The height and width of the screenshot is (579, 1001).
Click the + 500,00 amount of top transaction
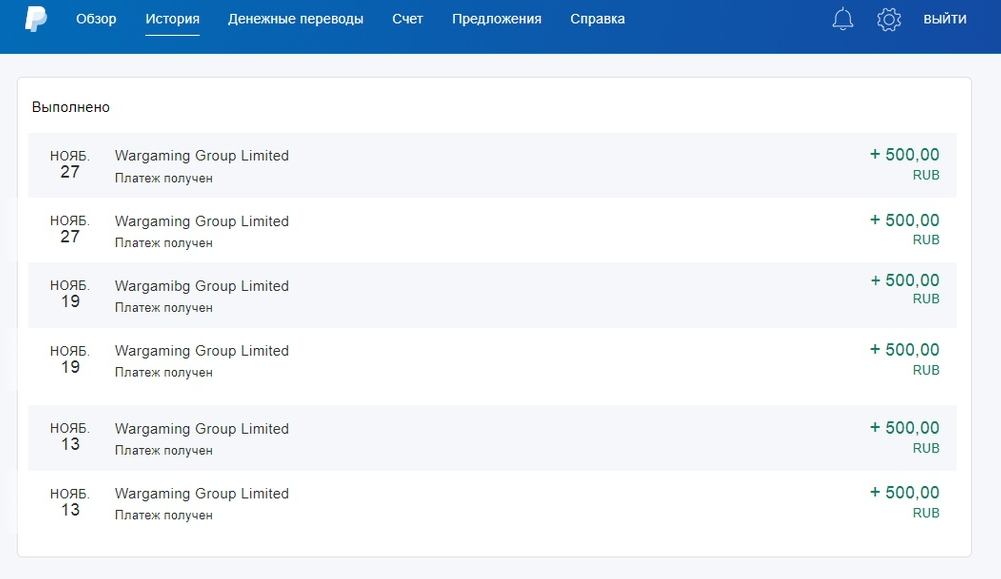[x=905, y=154]
